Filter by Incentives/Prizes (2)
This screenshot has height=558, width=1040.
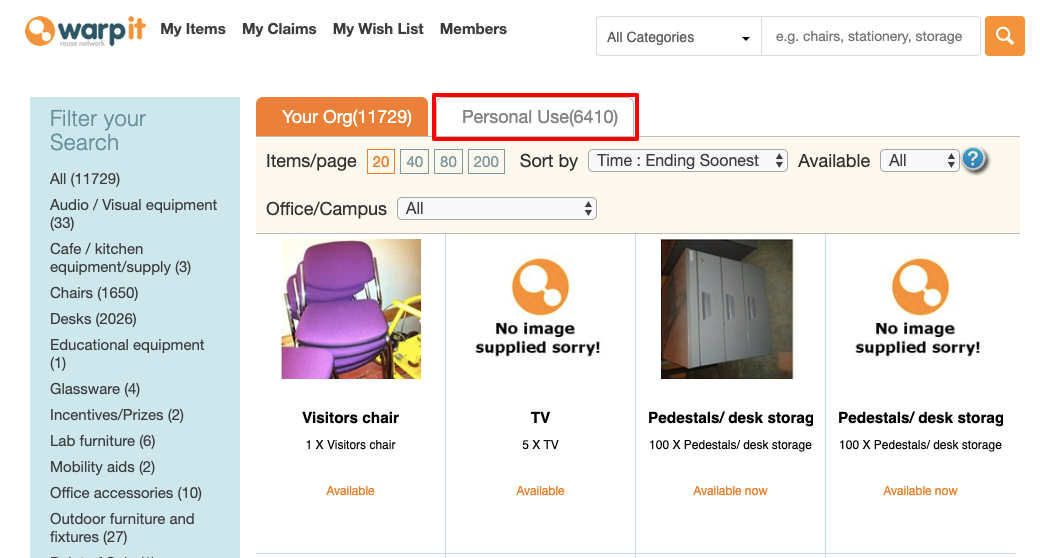point(117,415)
